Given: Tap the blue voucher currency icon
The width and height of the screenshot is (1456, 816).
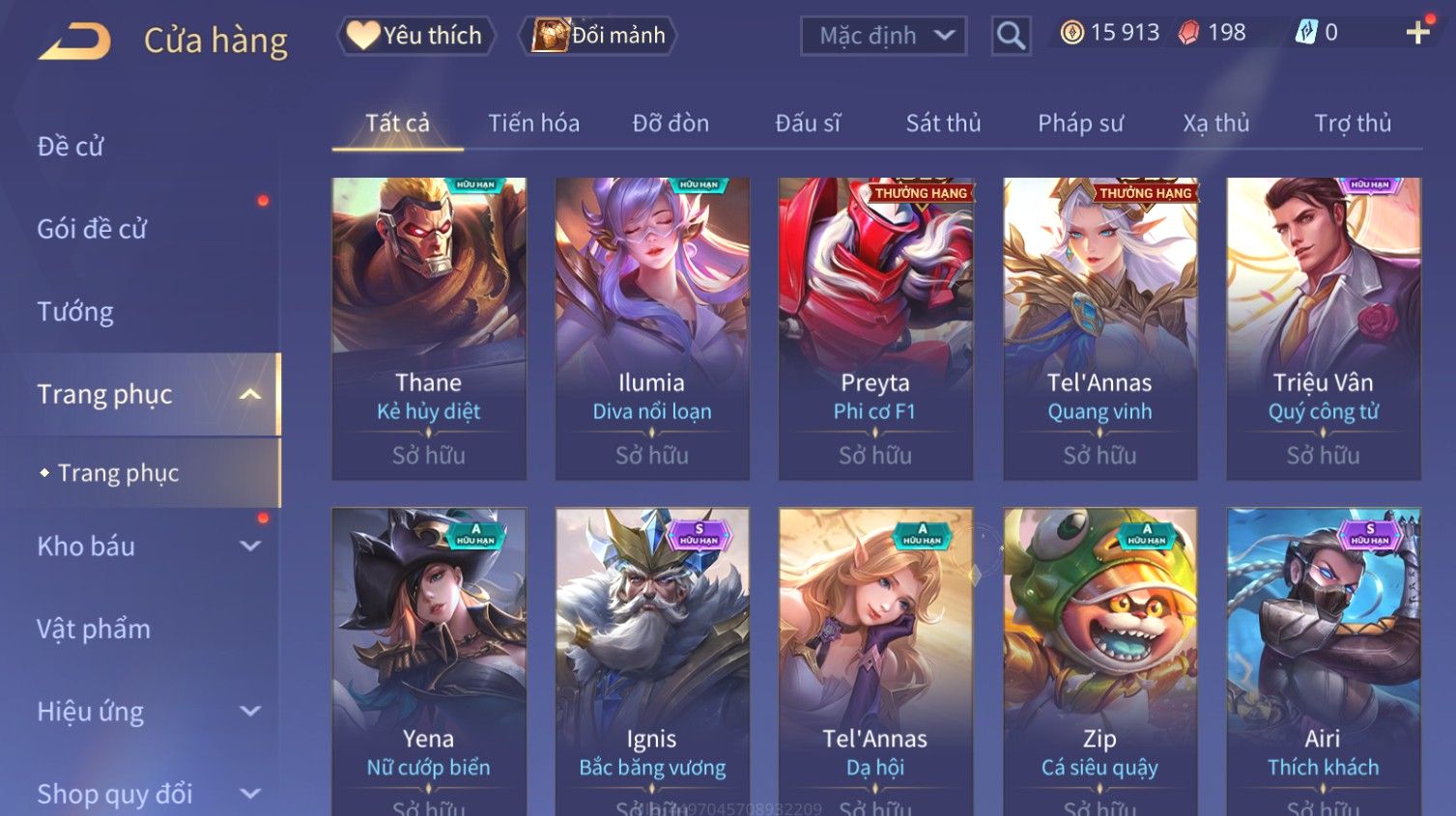Looking at the screenshot, I should [x=1305, y=33].
